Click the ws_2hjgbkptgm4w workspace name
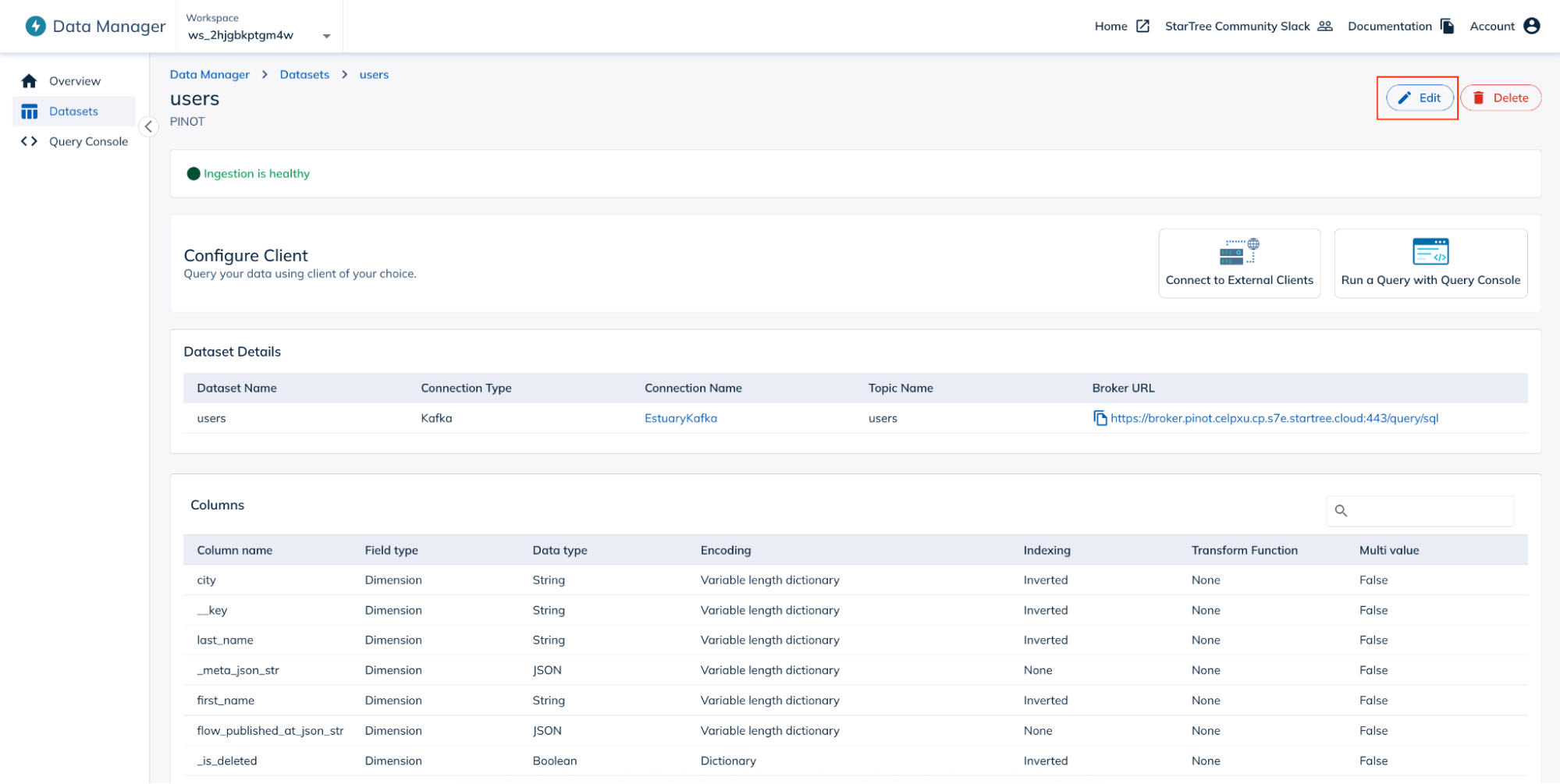Image resolution: width=1560 pixels, height=784 pixels. 240,35
